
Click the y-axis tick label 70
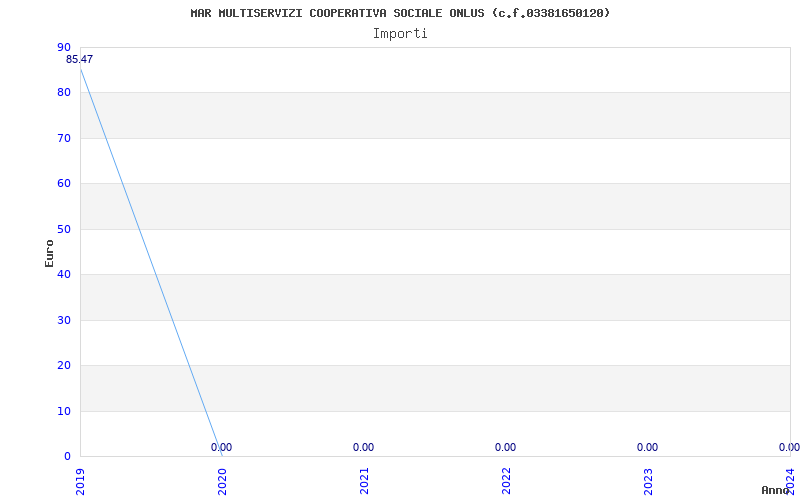64,138
